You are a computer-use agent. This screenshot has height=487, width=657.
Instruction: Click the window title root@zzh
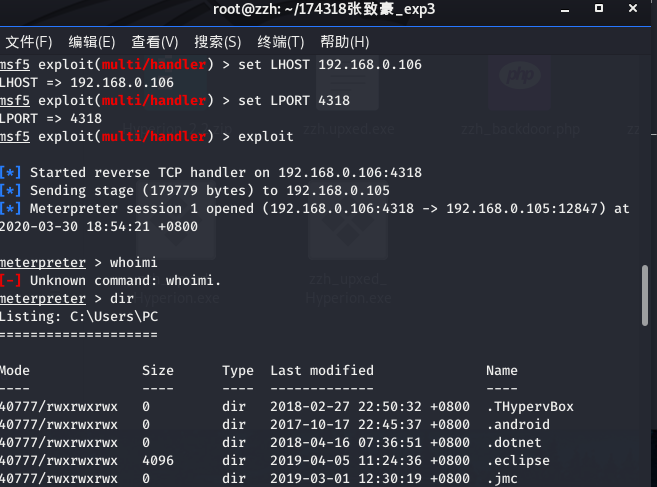coord(324,9)
